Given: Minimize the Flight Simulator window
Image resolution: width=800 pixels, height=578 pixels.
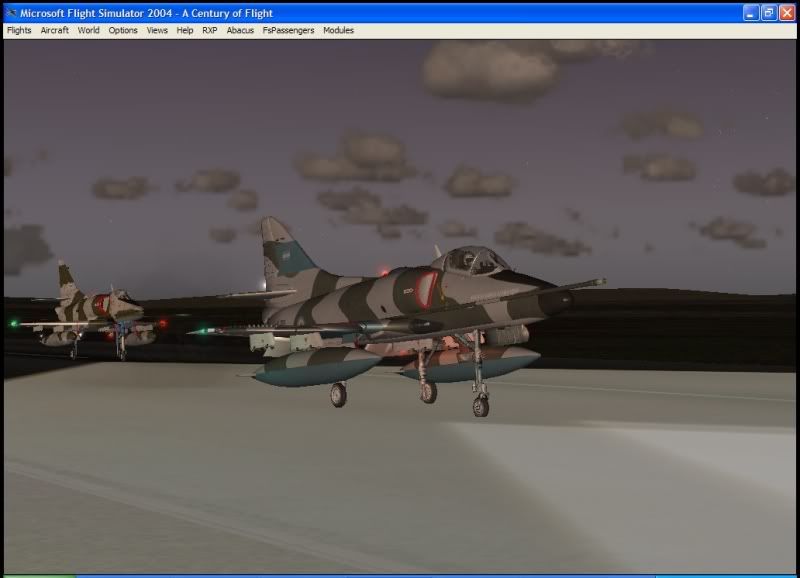Looking at the screenshot, I should [751, 13].
